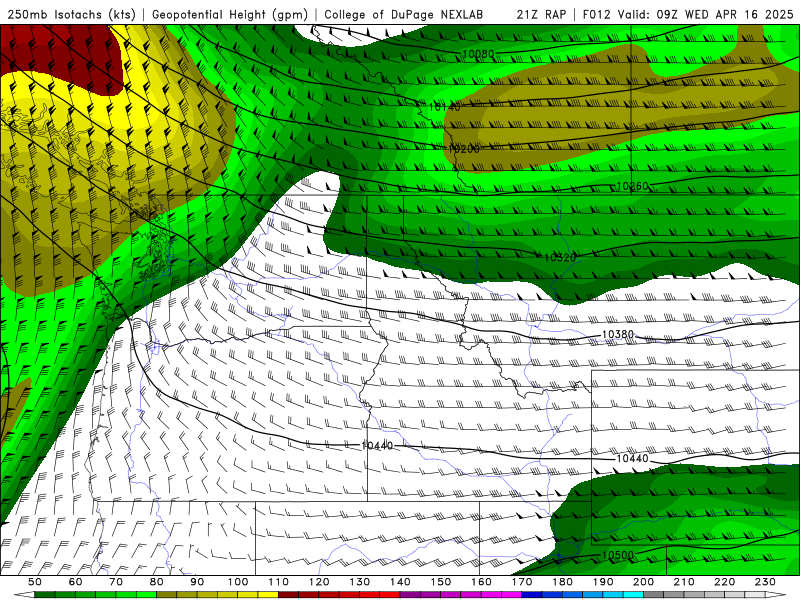Click the western 10440 contour label
Image resolution: width=800 pixels, height=600 pixels.
pyautogui.click(x=377, y=446)
